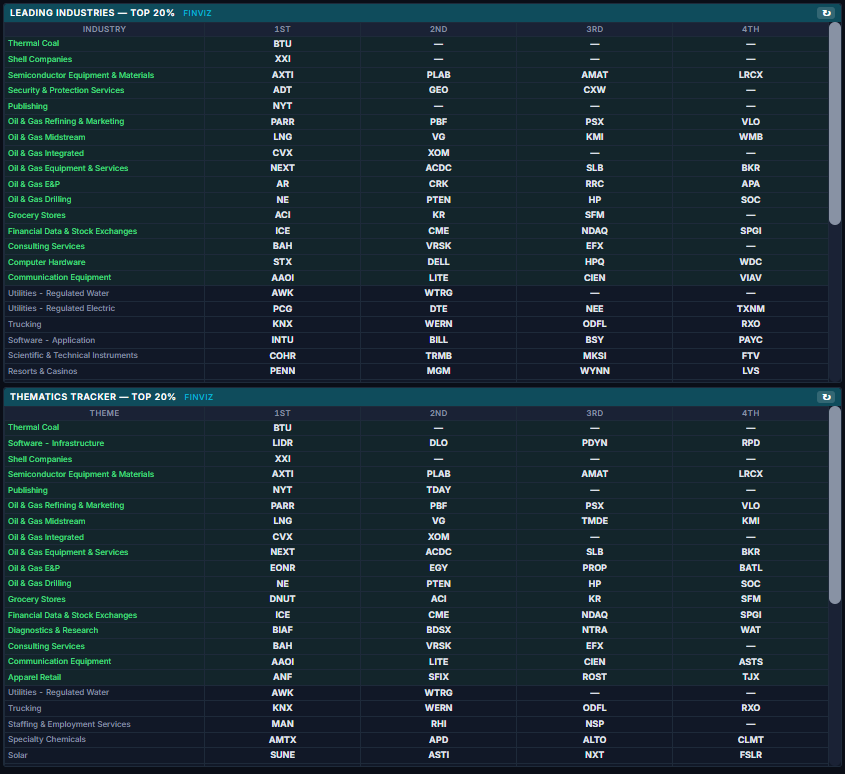Select ticker BILL
This screenshot has width=845, height=774.
click(x=439, y=340)
